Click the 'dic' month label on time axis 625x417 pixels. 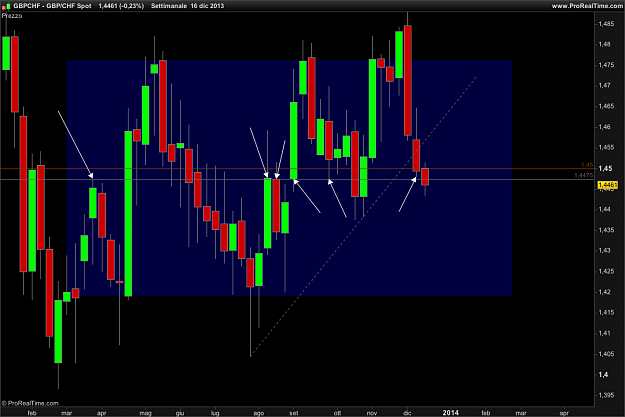point(407,413)
